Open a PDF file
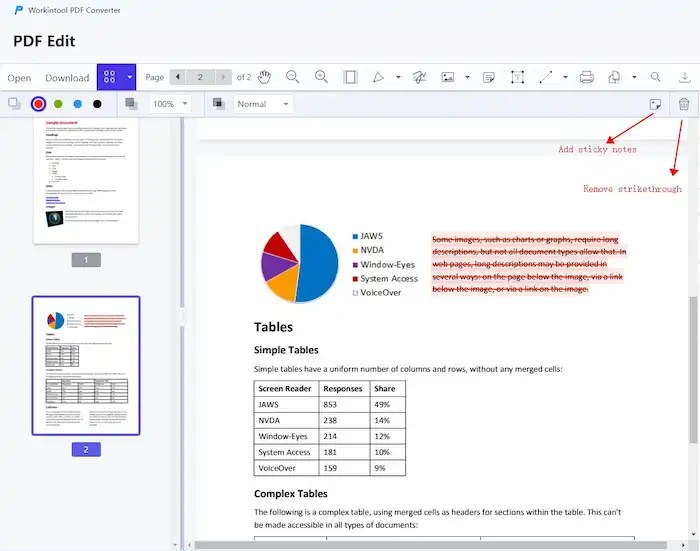Viewport: 700px width, 551px height. pyautogui.click(x=19, y=78)
